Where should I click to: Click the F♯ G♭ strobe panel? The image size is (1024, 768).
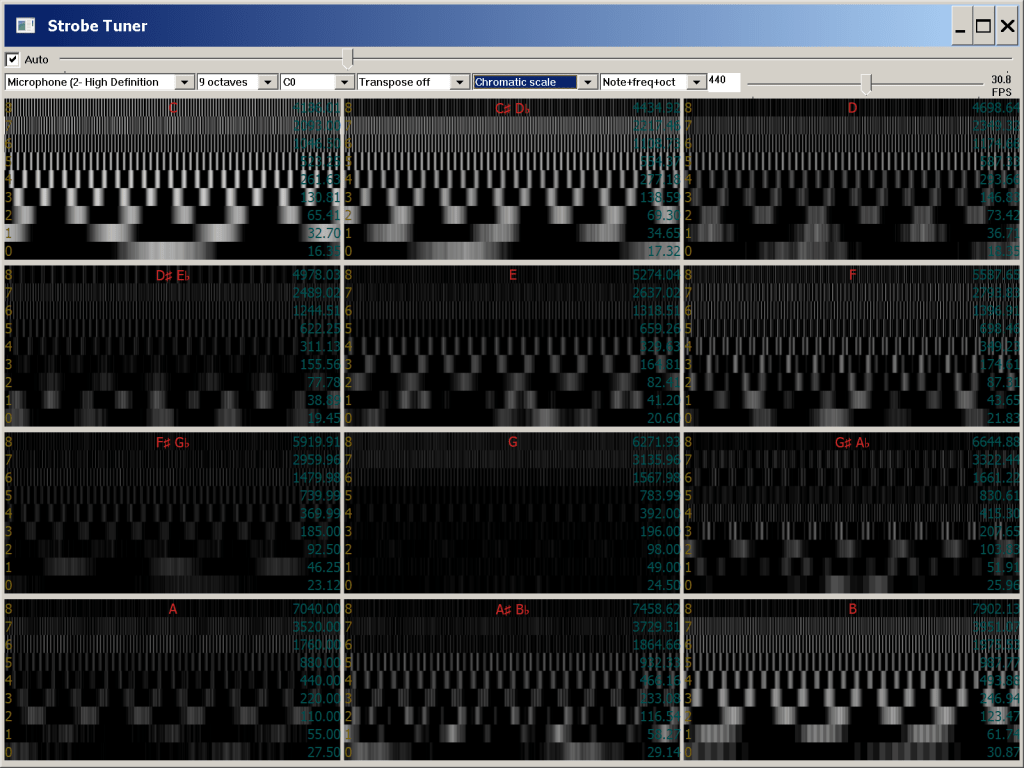point(172,511)
